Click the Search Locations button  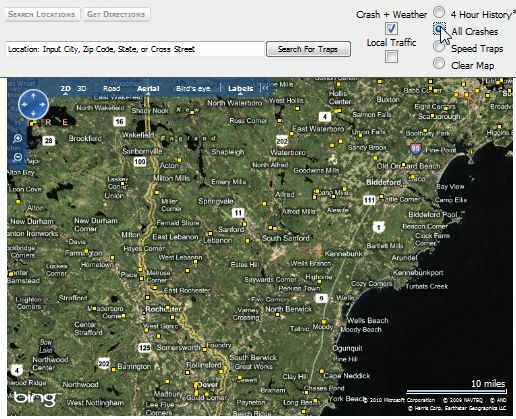click(42, 14)
